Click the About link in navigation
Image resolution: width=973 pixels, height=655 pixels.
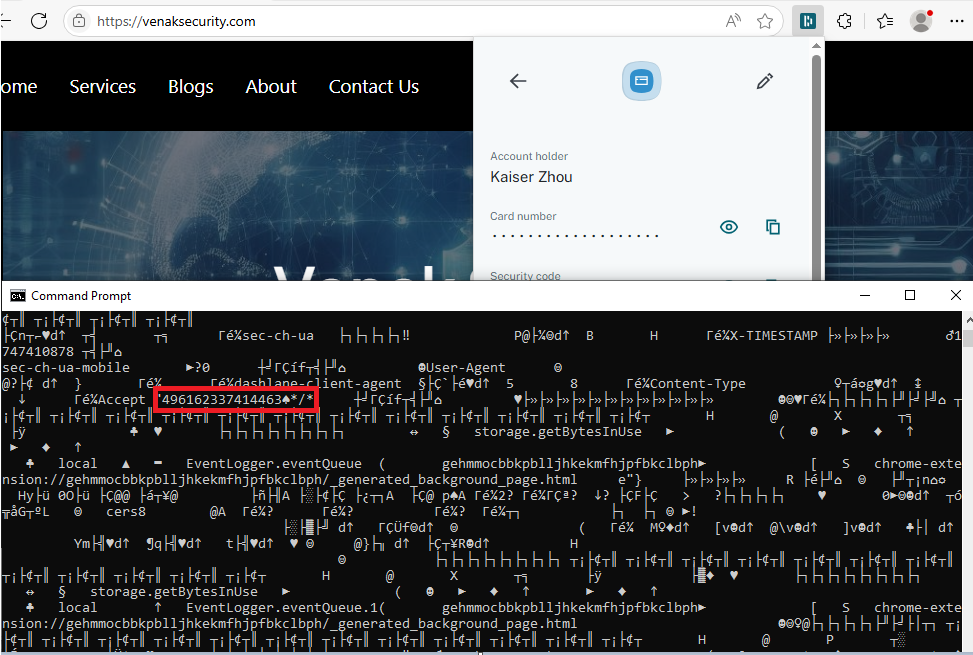[x=271, y=87]
